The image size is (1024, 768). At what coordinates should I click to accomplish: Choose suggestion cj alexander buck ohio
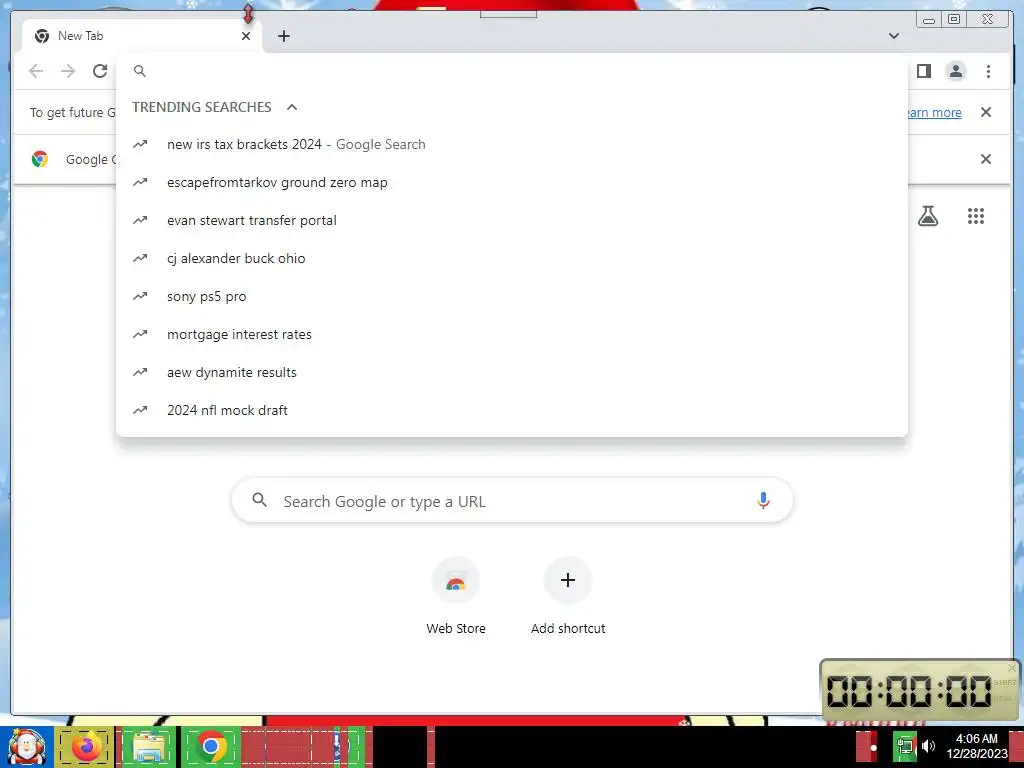coord(511,258)
